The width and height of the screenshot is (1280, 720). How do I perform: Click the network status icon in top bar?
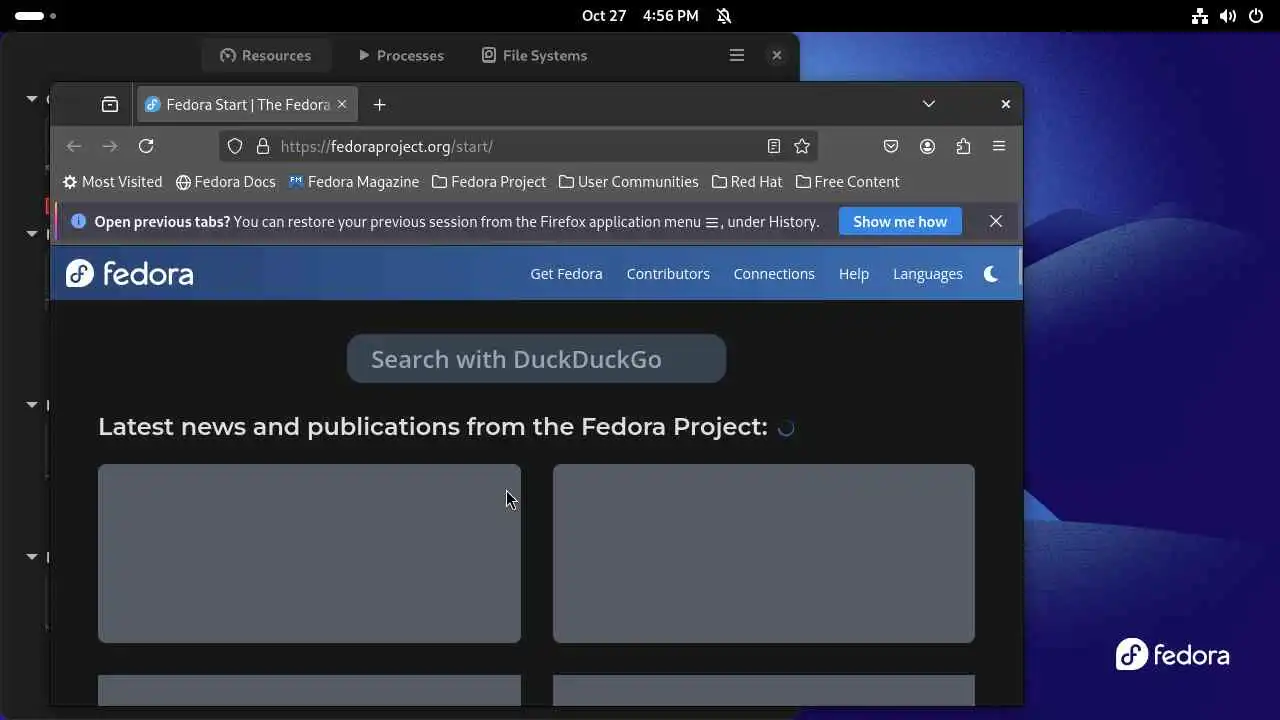(x=1200, y=16)
